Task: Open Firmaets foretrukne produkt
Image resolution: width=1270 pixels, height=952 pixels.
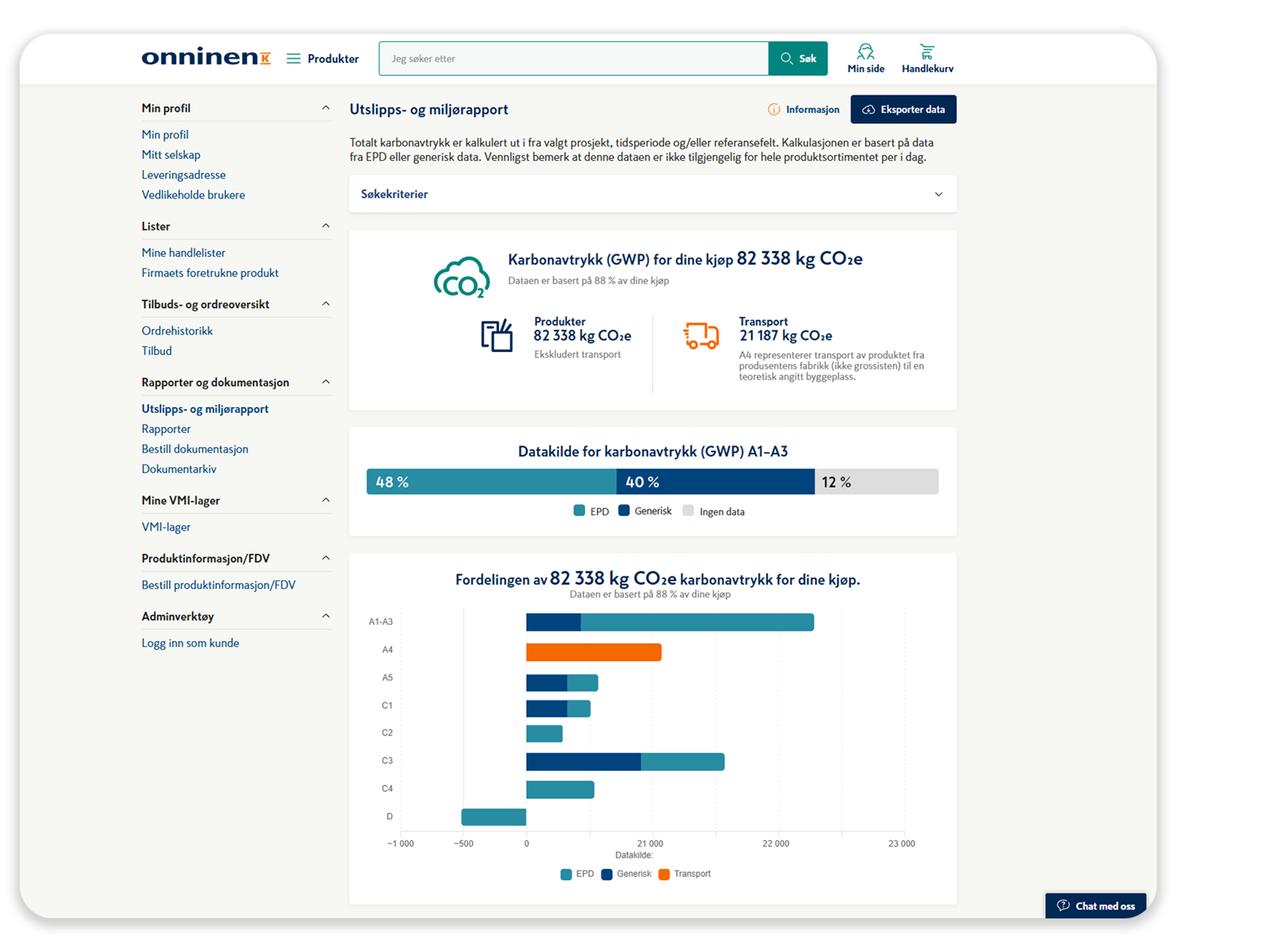Action: click(x=210, y=273)
